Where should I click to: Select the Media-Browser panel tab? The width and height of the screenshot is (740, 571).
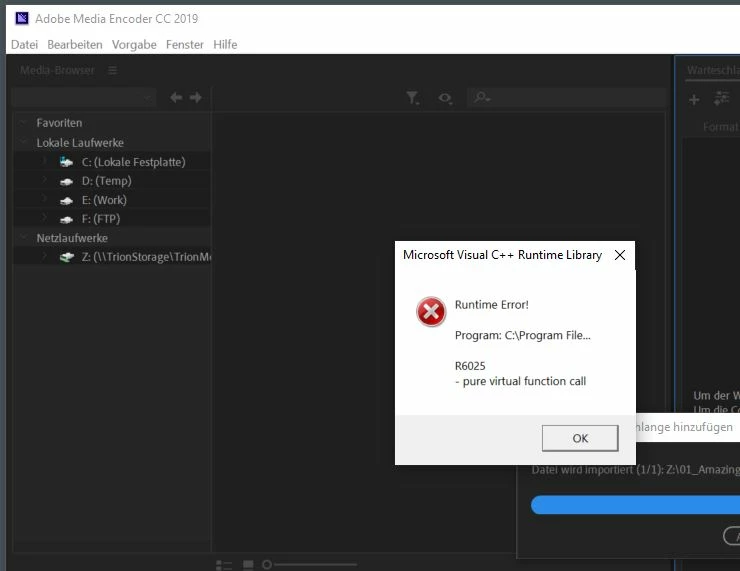57,70
